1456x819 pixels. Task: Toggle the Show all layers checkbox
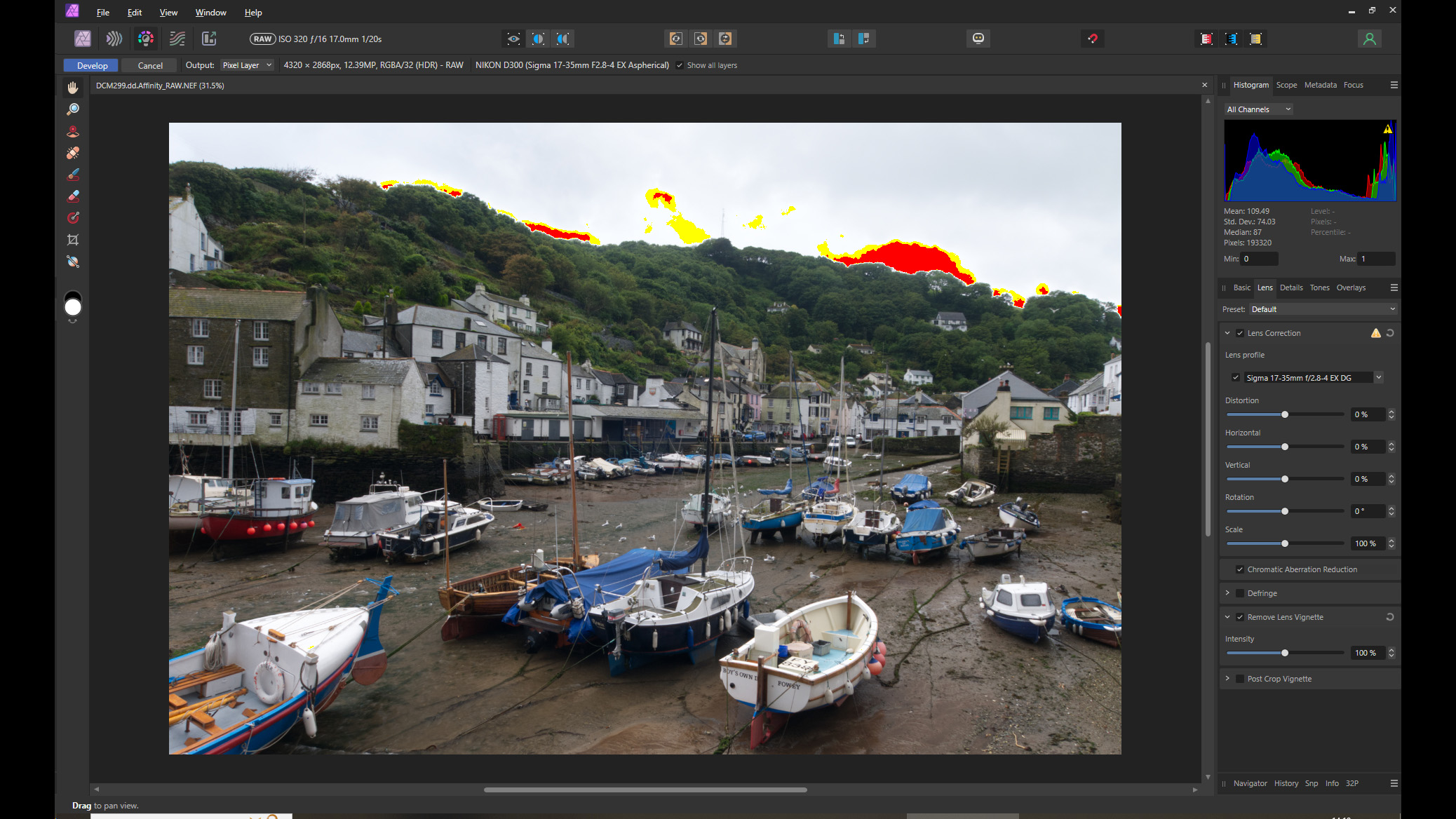679,65
